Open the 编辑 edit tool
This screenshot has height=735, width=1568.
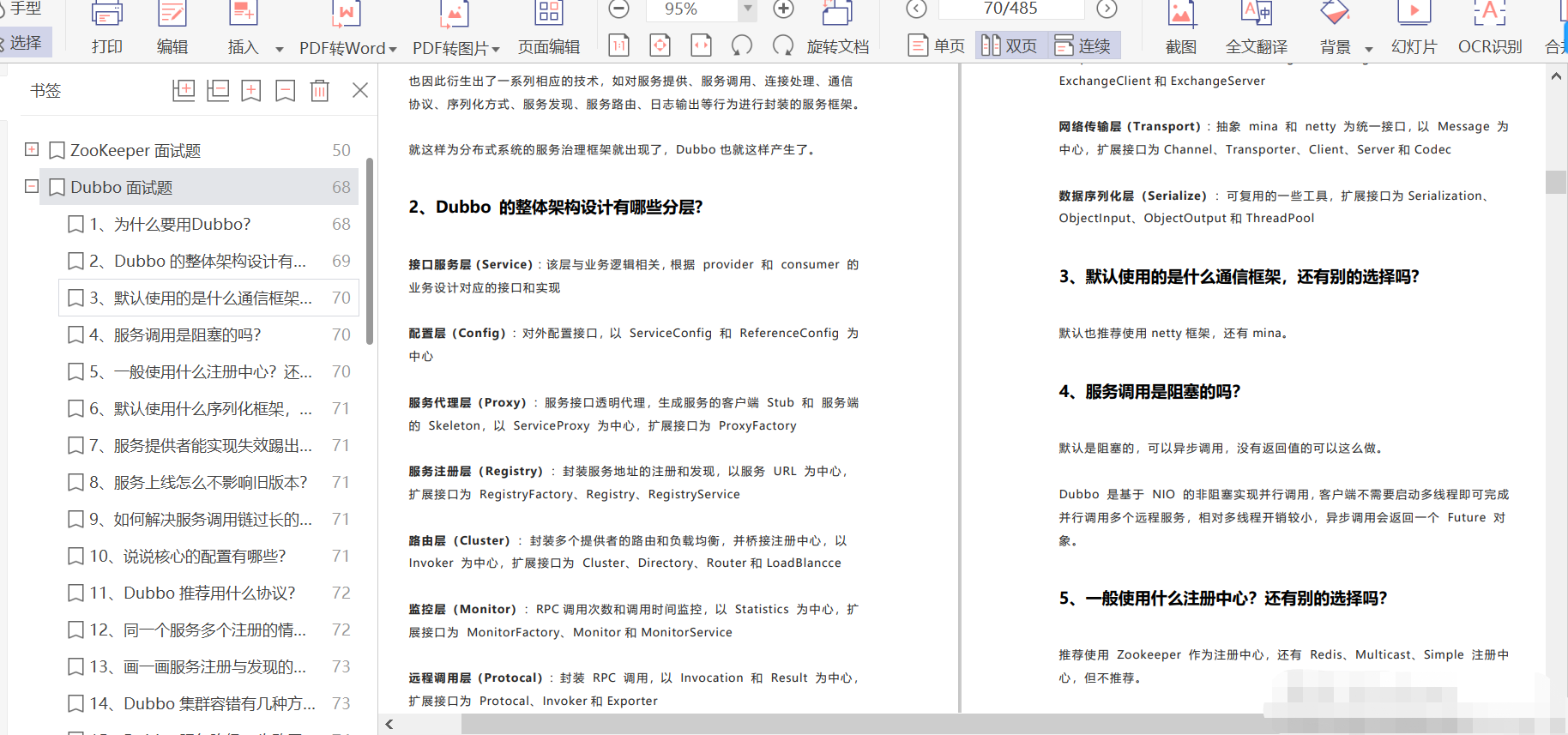(172, 28)
